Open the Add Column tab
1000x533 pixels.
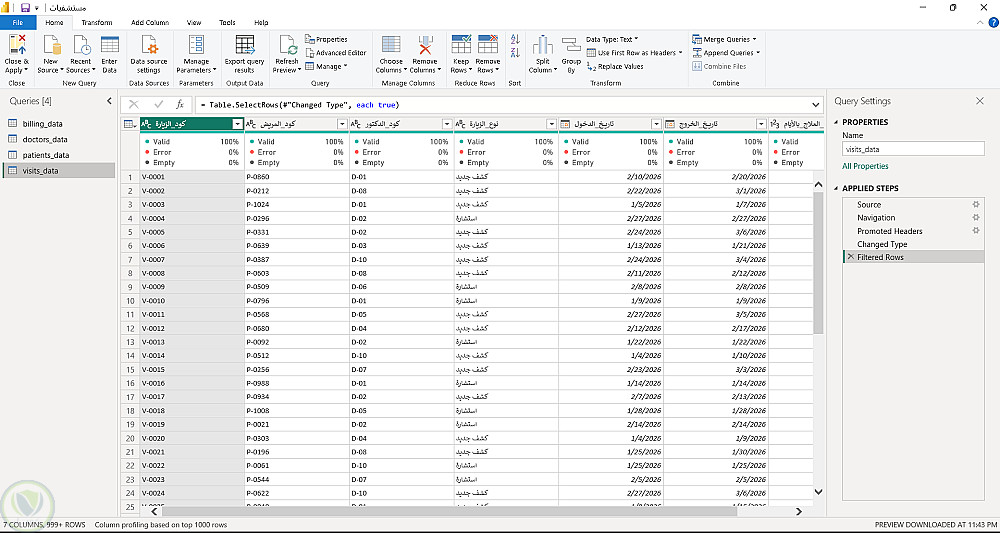coord(150,22)
